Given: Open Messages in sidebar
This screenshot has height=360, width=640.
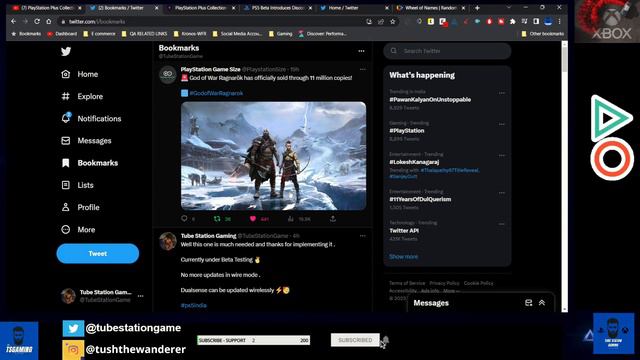Looking at the screenshot, I should 86,141.
